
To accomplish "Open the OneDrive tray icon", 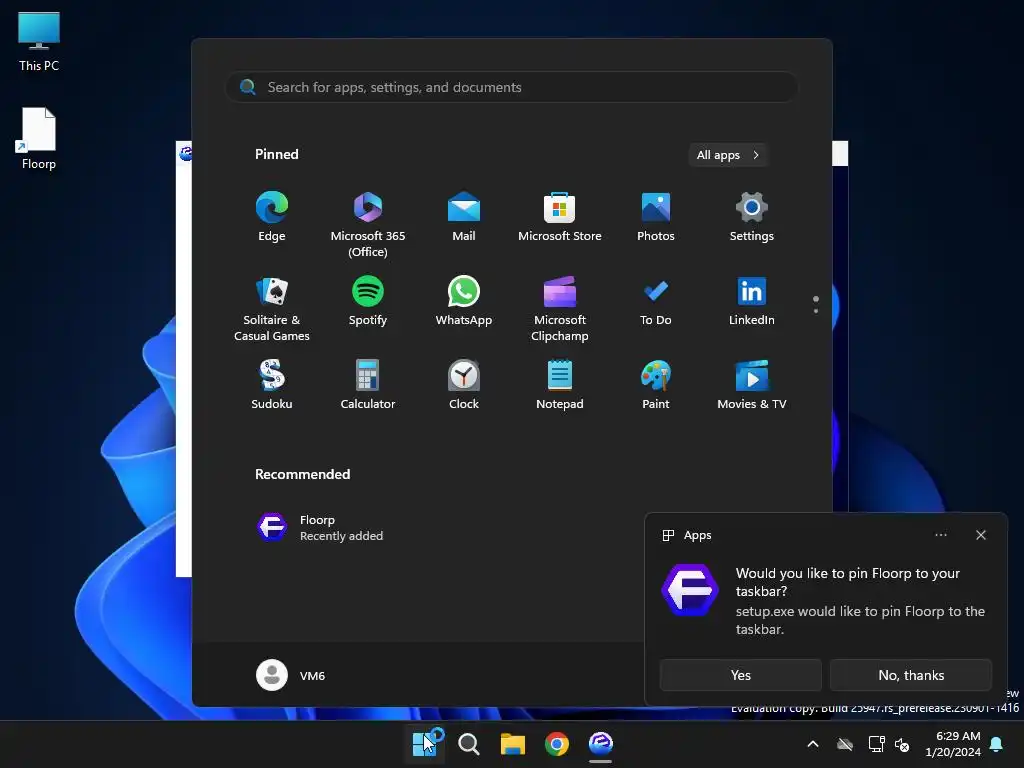I will pyautogui.click(x=845, y=744).
